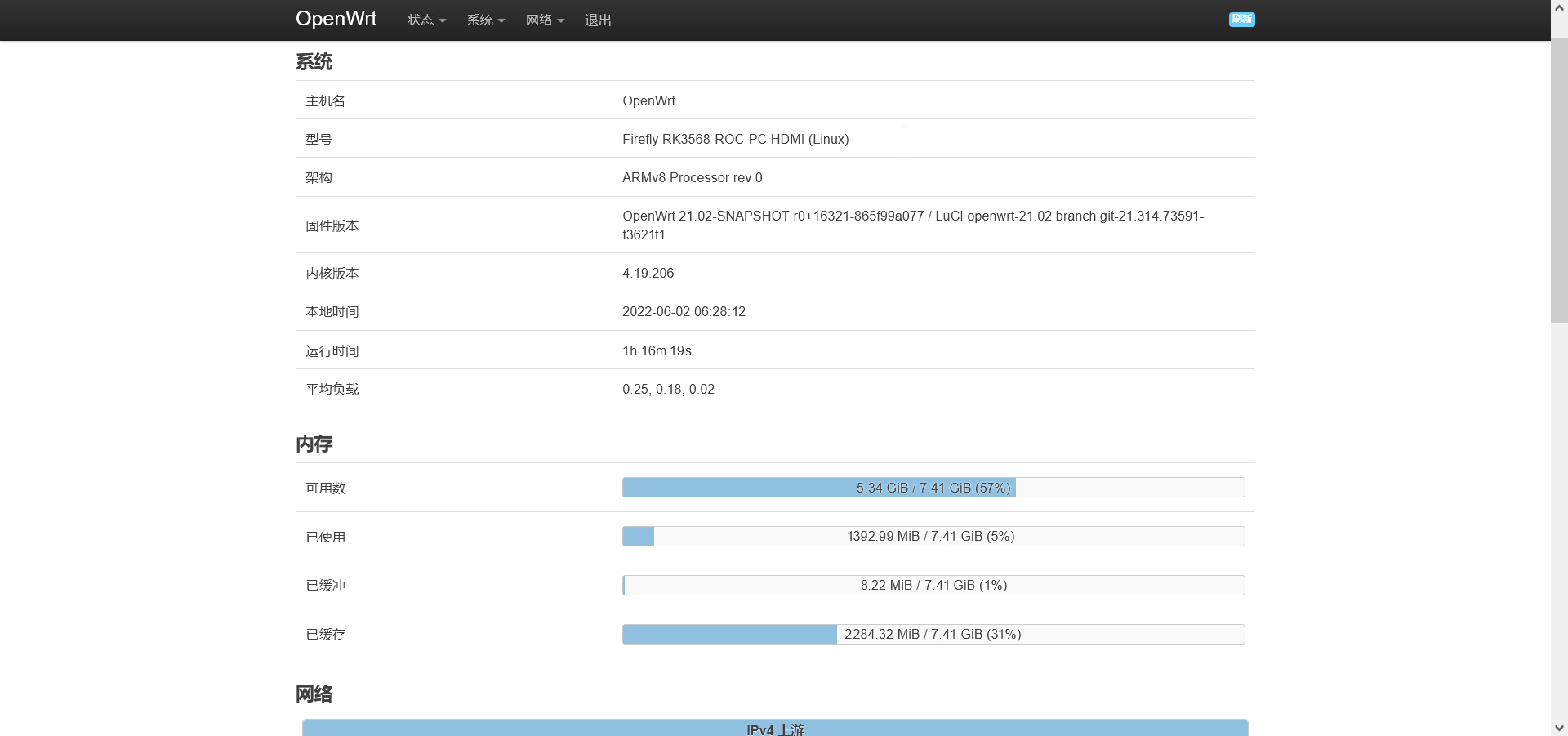Click the 运行时间 row label
Image resolution: width=1568 pixels, height=736 pixels.
(332, 350)
